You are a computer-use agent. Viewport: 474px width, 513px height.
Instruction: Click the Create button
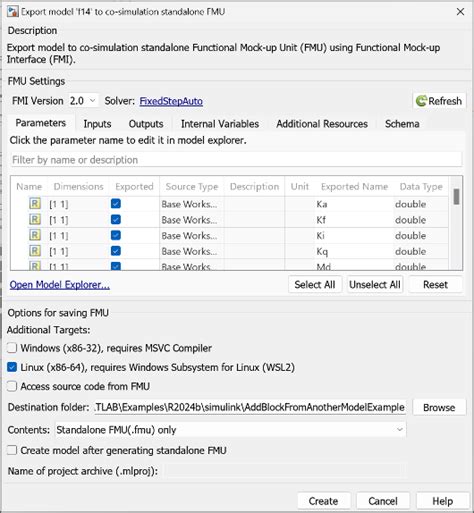click(x=323, y=501)
